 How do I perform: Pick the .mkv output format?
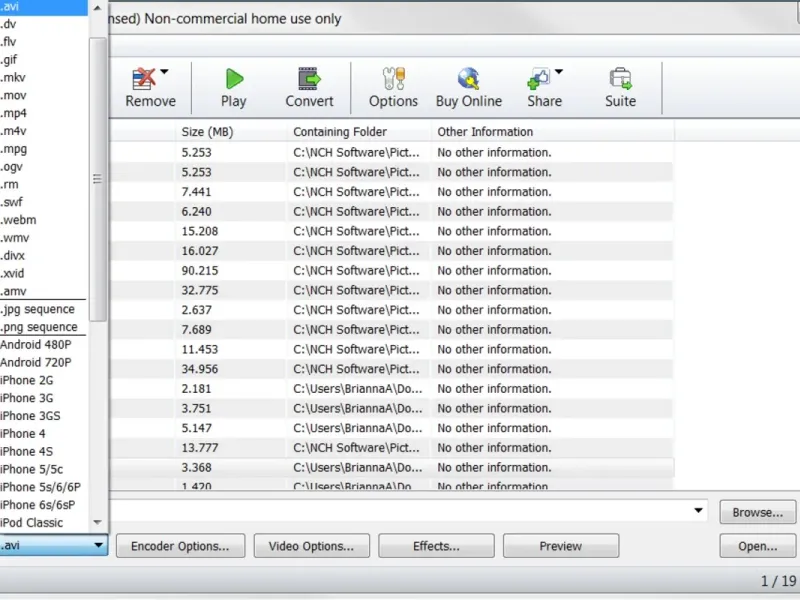(44, 78)
